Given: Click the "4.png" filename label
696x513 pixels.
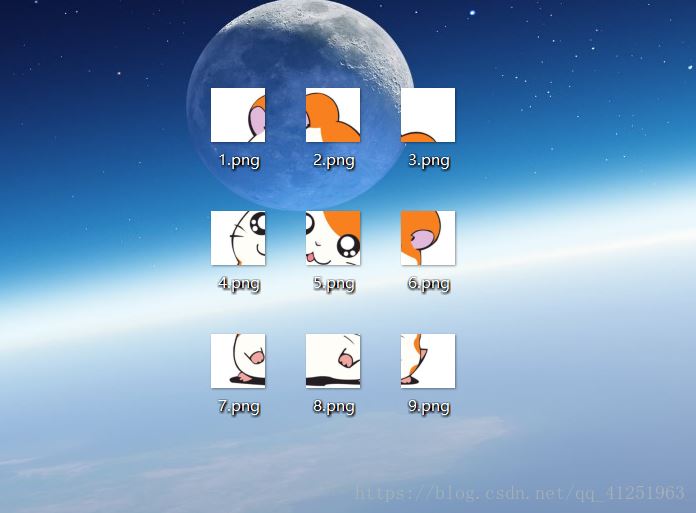Looking at the screenshot, I should tap(239, 283).
